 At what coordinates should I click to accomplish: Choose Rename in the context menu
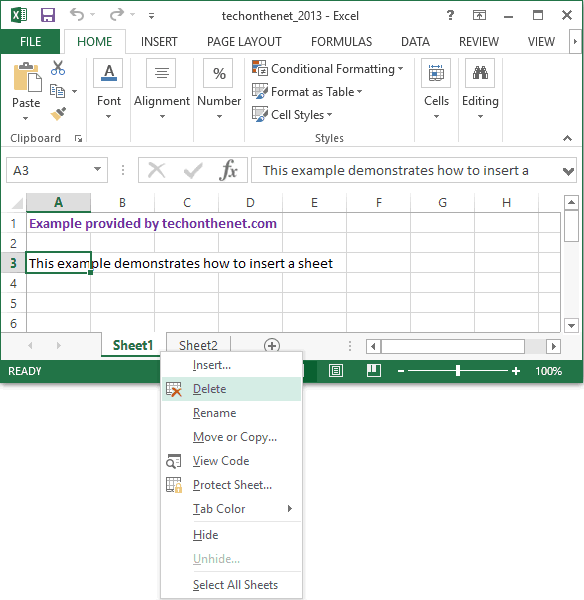click(231, 413)
